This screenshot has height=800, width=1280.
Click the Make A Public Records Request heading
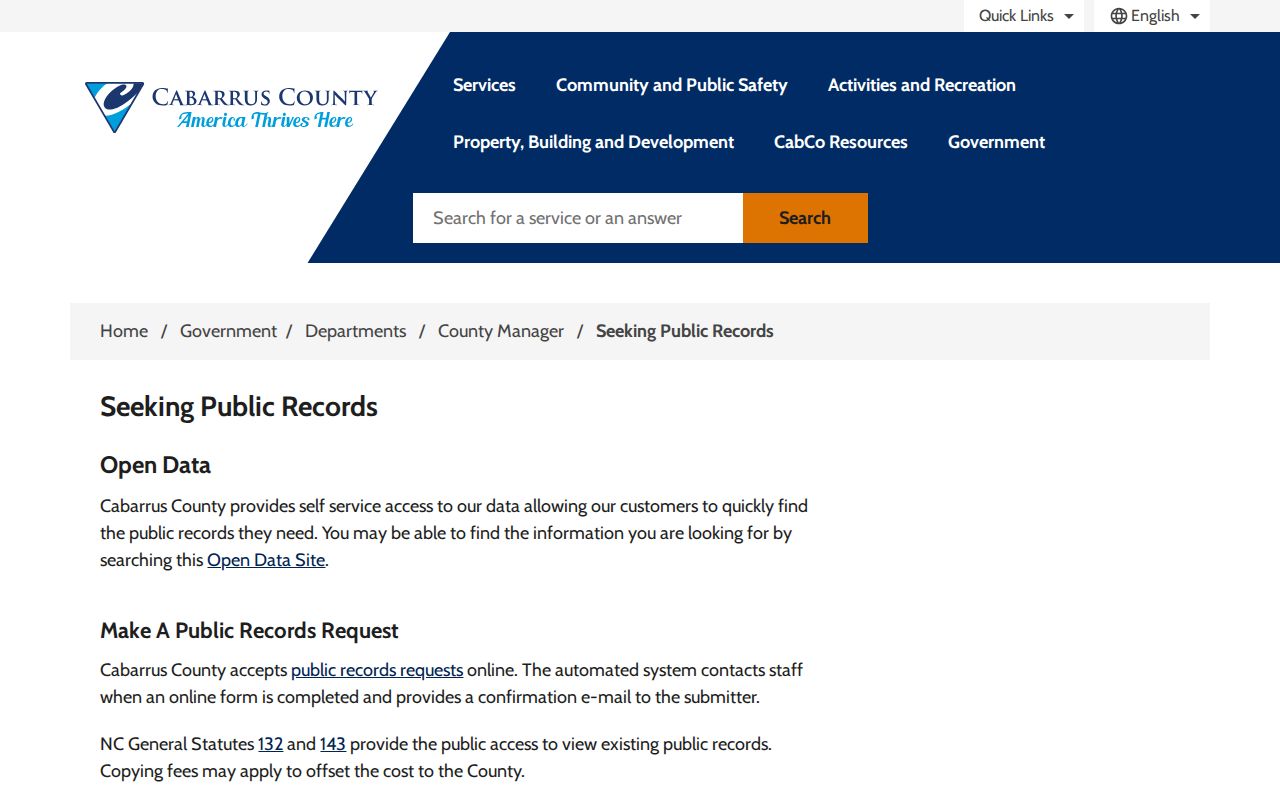coord(249,631)
